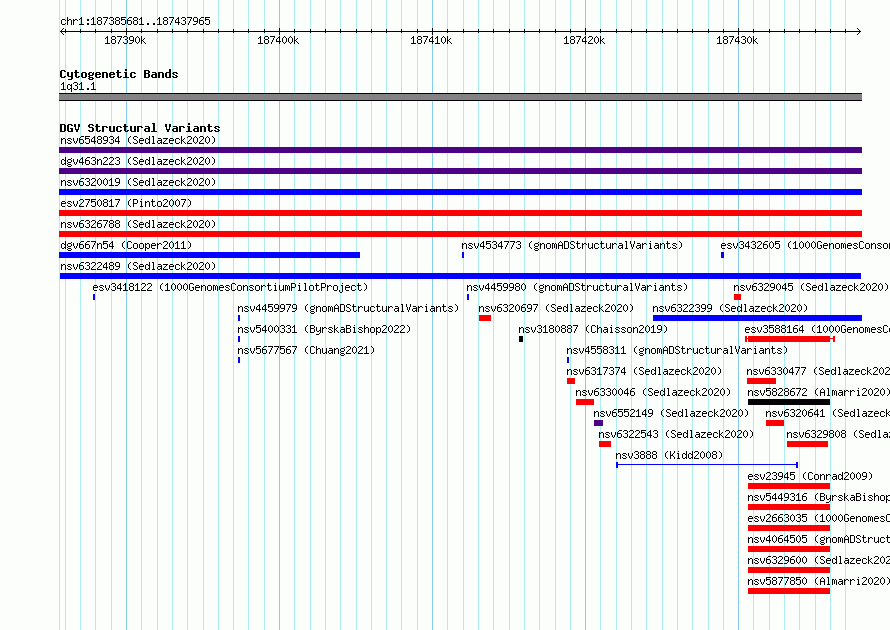This screenshot has width=890, height=630.
Task: Open the esv2663035 1000Genomes variant label
Action: click(x=818, y=518)
